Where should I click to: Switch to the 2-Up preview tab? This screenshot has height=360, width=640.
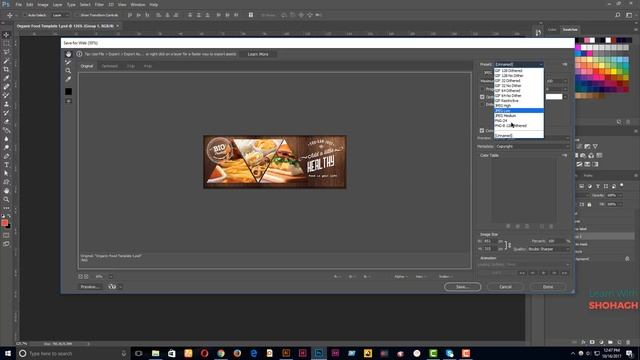click(131, 66)
